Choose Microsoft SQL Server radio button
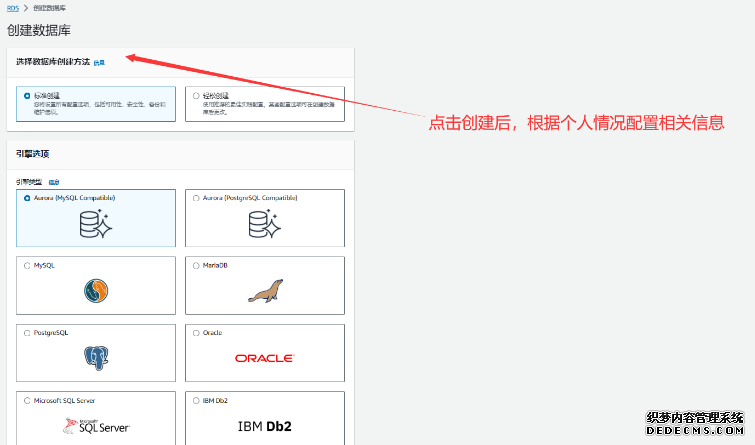 [x=26, y=400]
